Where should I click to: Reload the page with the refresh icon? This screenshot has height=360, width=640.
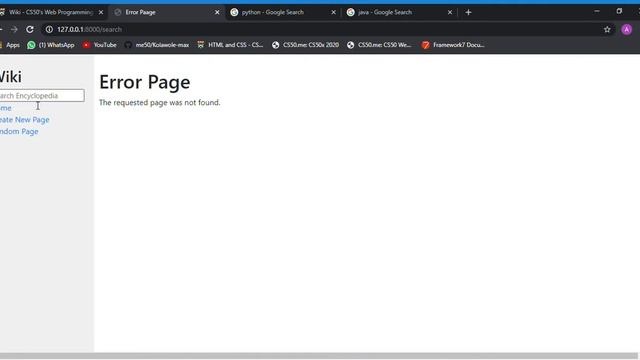pos(30,29)
